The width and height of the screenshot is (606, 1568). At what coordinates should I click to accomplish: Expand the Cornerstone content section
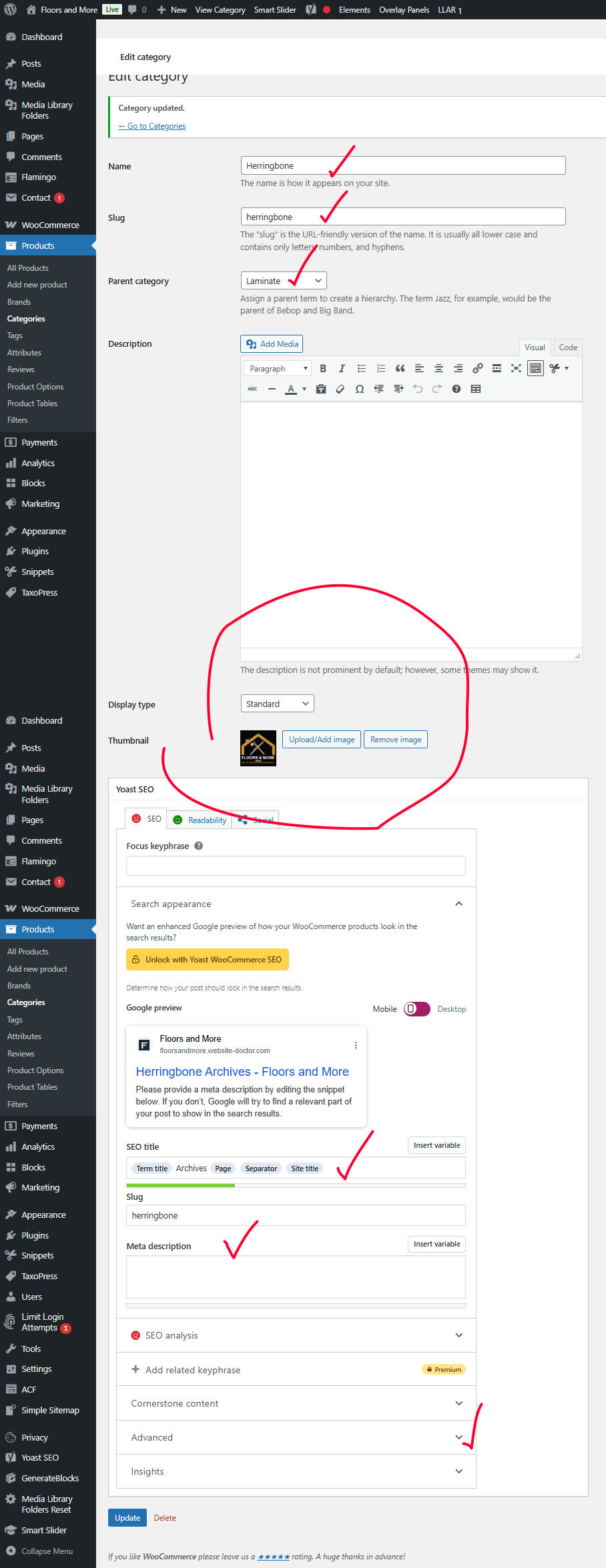(296, 1403)
